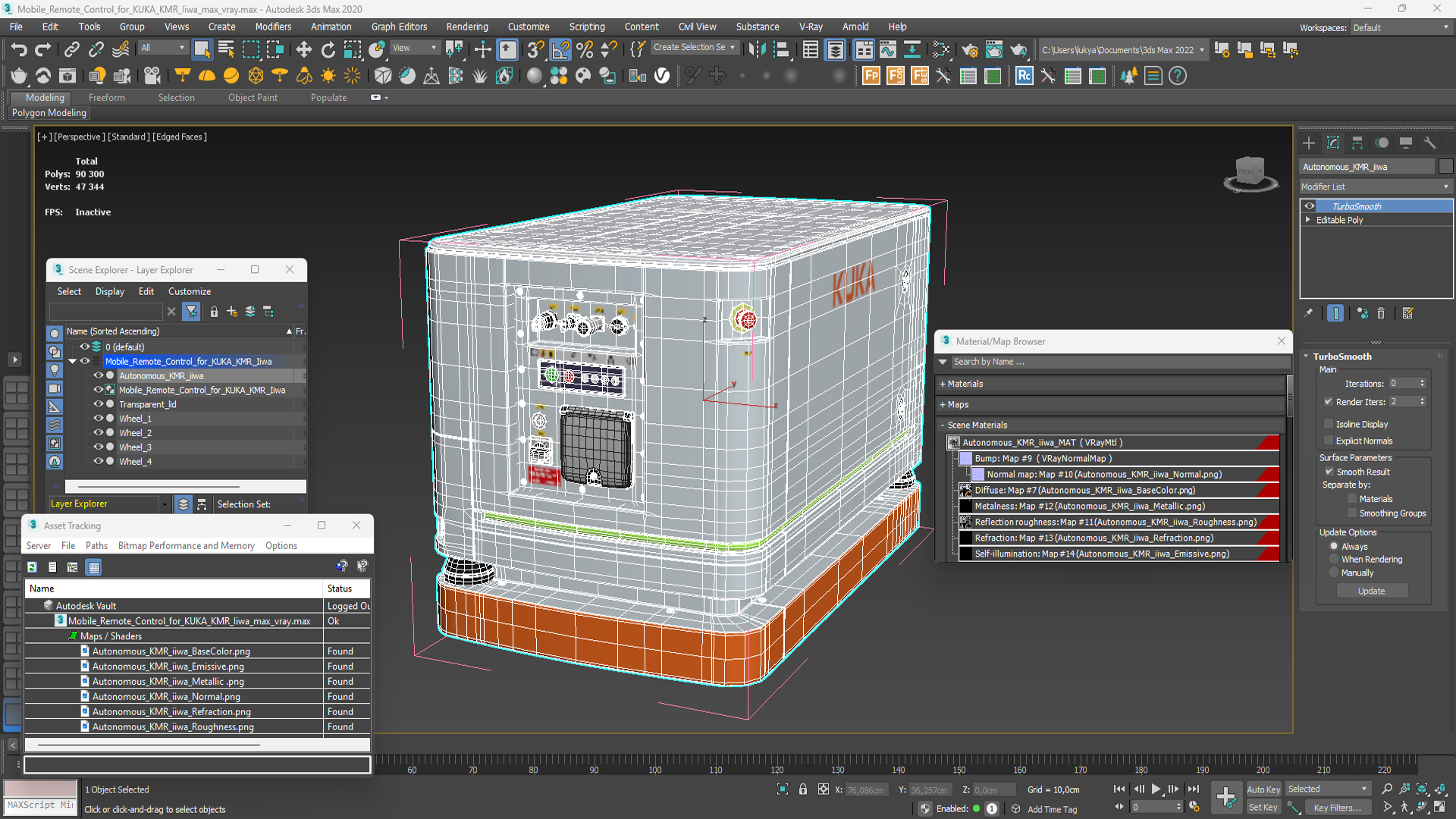Hide the Transparent_lid object eye icon
Viewport: 1456px width, 819px height.
pyautogui.click(x=98, y=404)
